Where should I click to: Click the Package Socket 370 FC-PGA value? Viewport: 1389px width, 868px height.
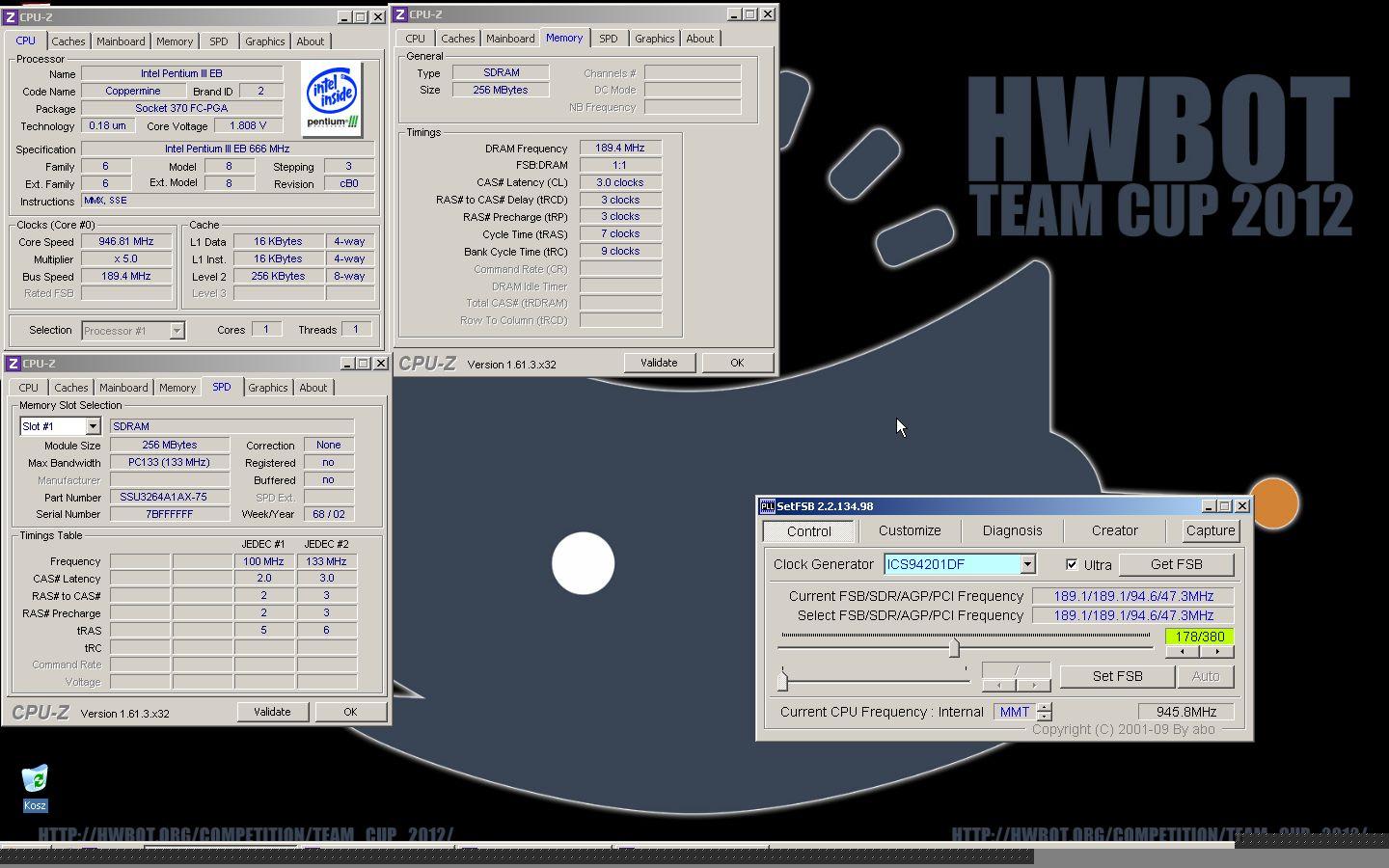[181, 108]
